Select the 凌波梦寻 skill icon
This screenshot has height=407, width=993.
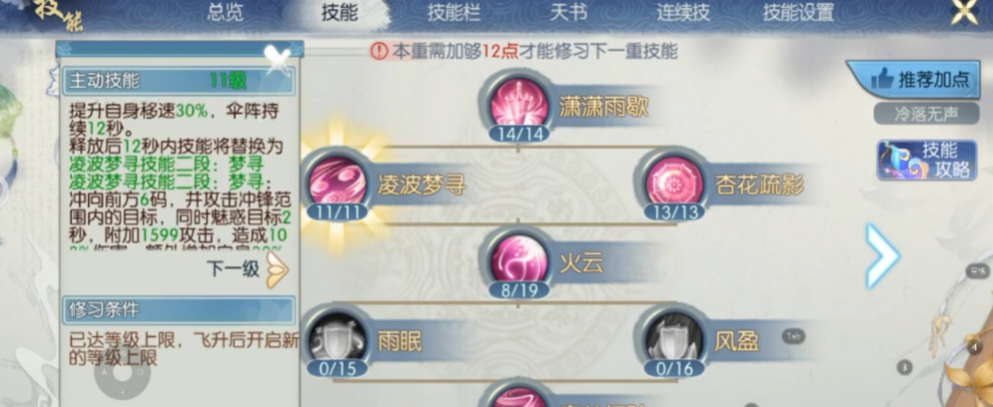tap(338, 182)
